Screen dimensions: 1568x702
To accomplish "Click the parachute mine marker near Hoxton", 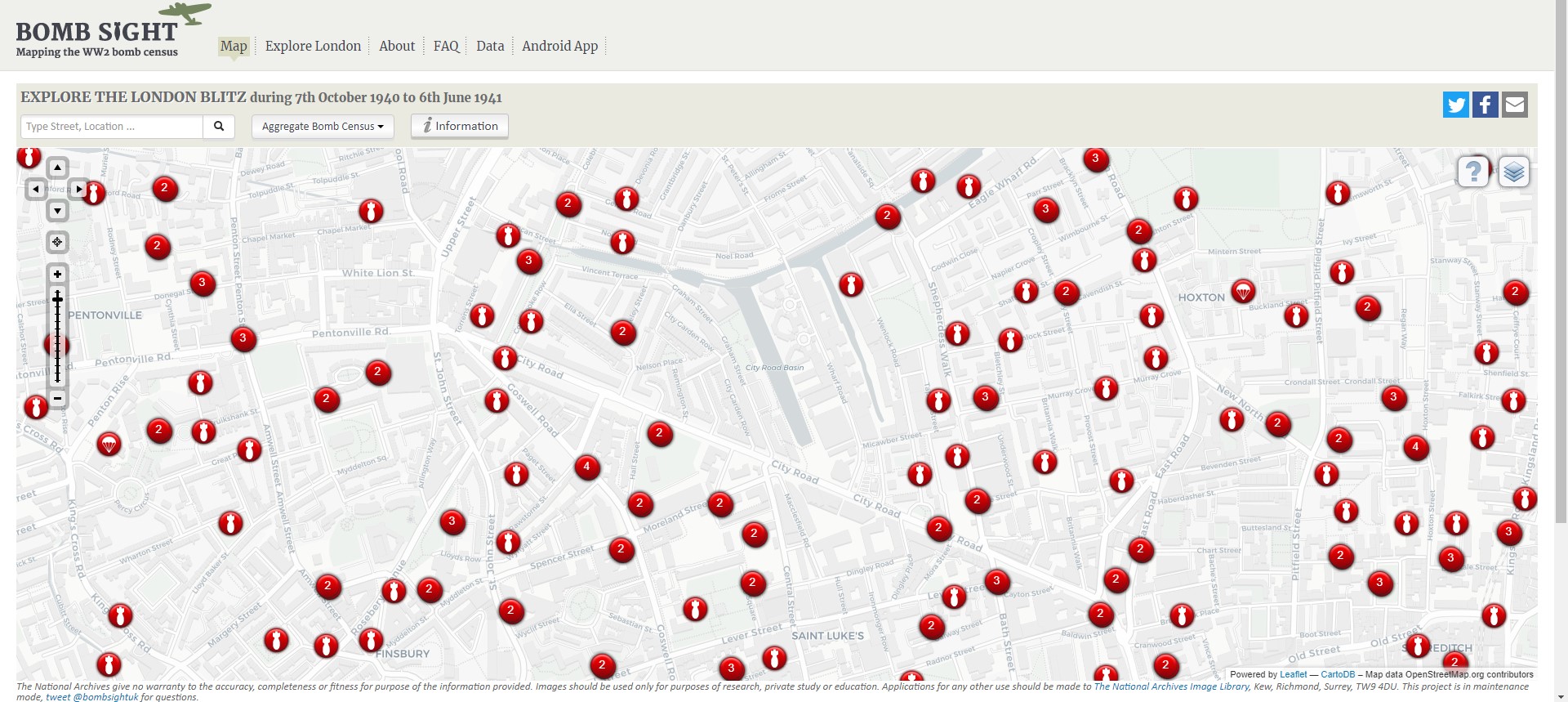I will [1242, 292].
